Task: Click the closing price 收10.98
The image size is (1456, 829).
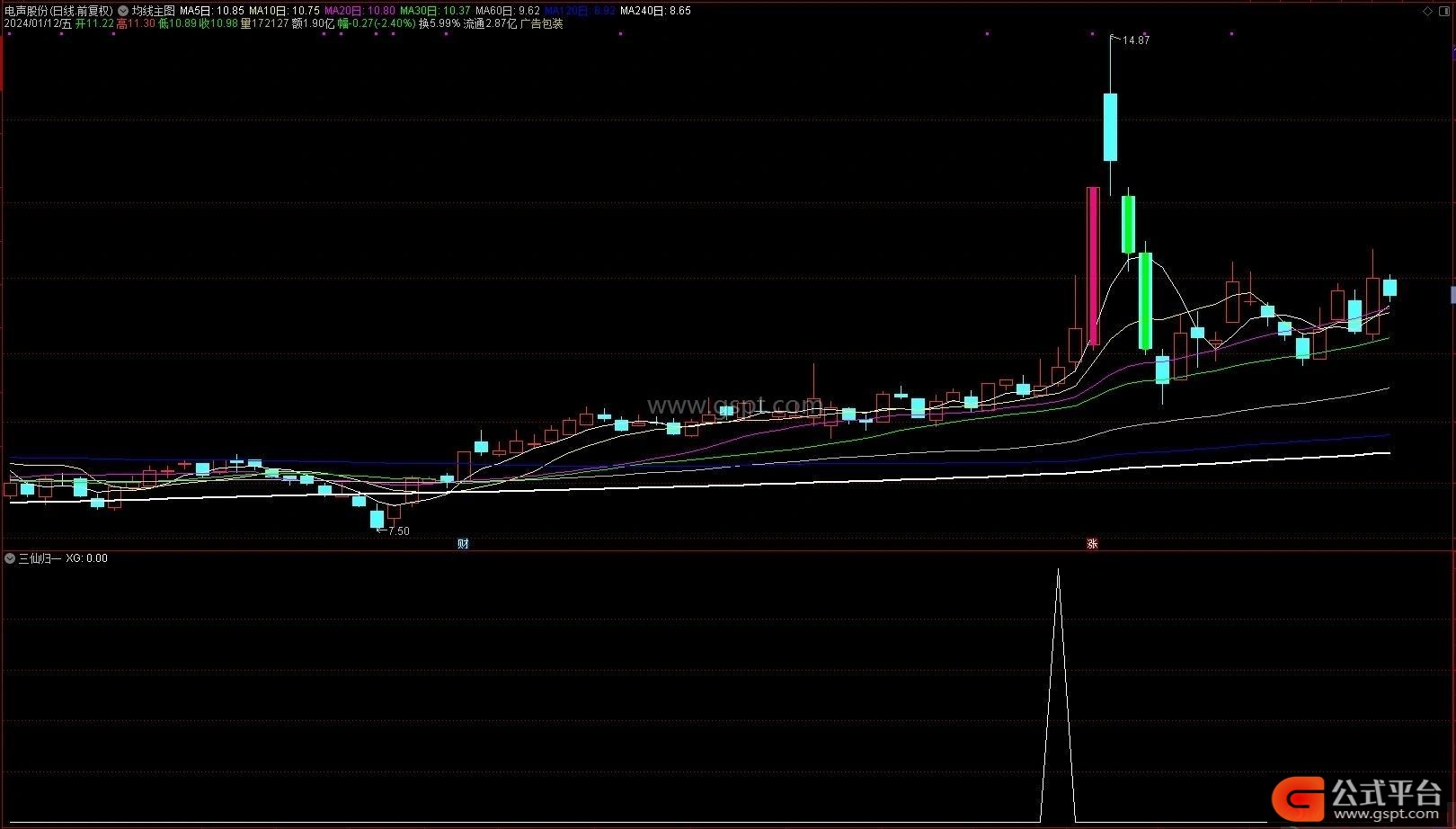Action: point(218,24)
